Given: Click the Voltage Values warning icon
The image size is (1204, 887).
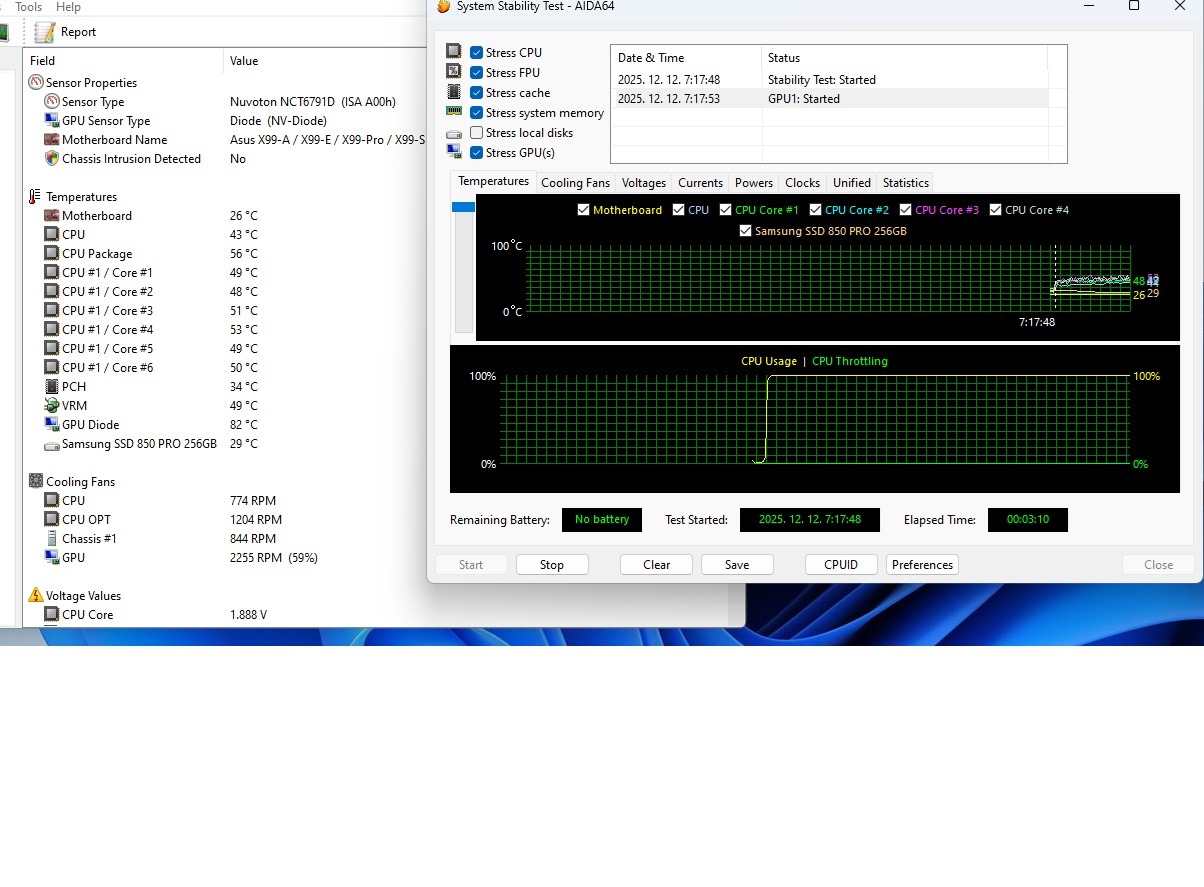Looking at the screenshot, I should coord(36,596).
